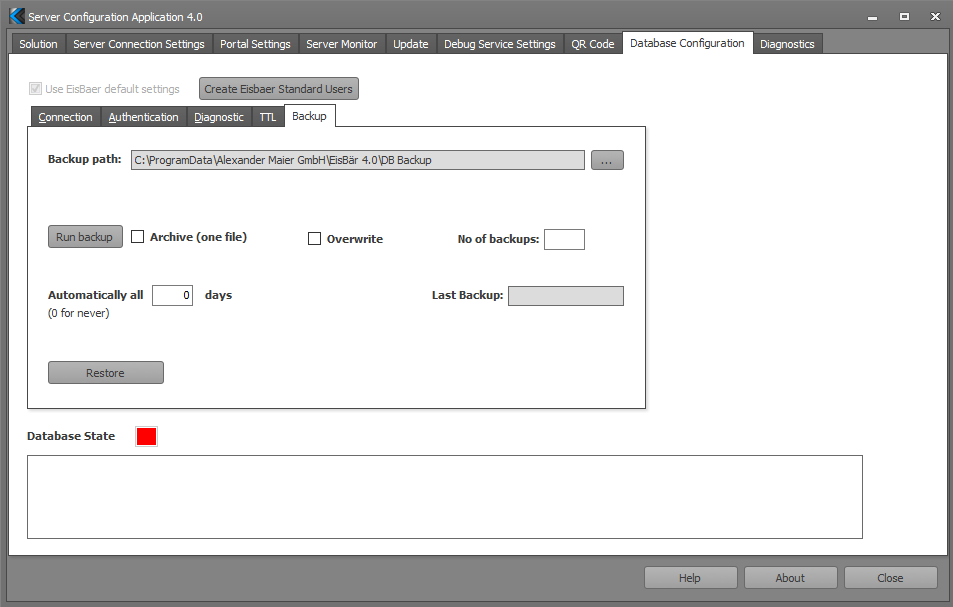This screenshot has height=607, width=953.
Task: Switch to the QR Code tab
Action: pos(593,44)
